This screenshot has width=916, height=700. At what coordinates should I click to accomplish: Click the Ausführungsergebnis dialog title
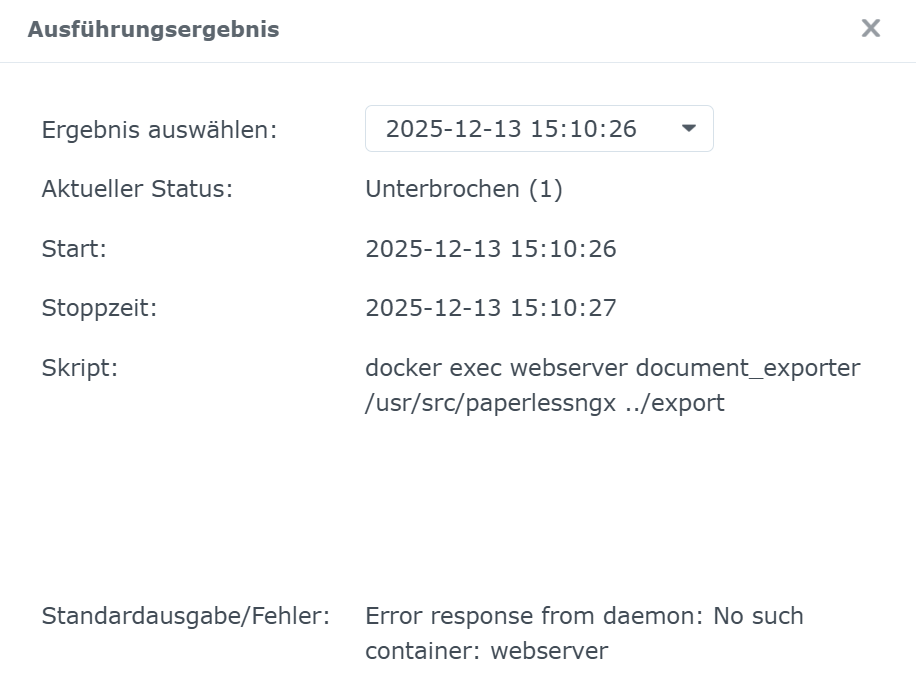(x=153, y=30)
